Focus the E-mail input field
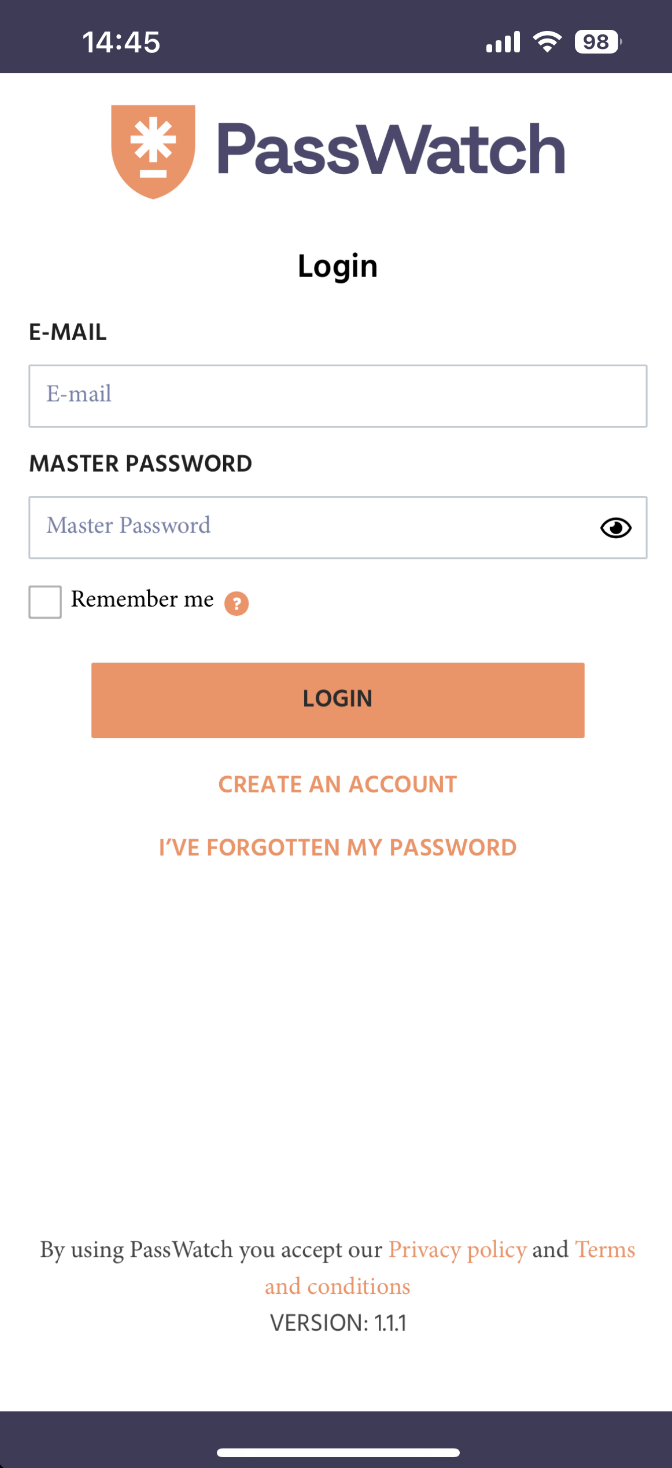The image size is (672, 1468). pyautogui.click(x=338, y=396)
